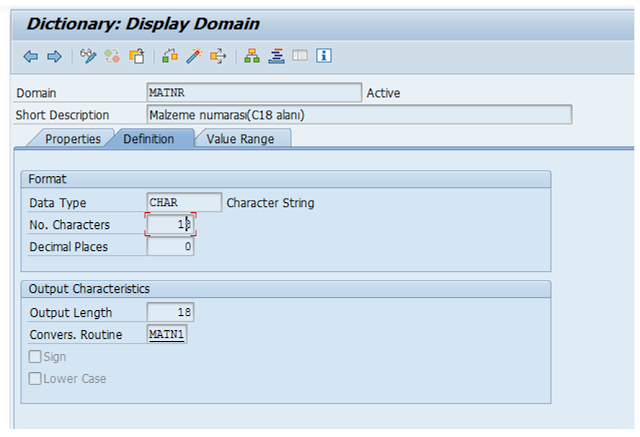Click the 'No. Characters' label
640x437 pixels.
pyautogui.click(x=69, y=225)
